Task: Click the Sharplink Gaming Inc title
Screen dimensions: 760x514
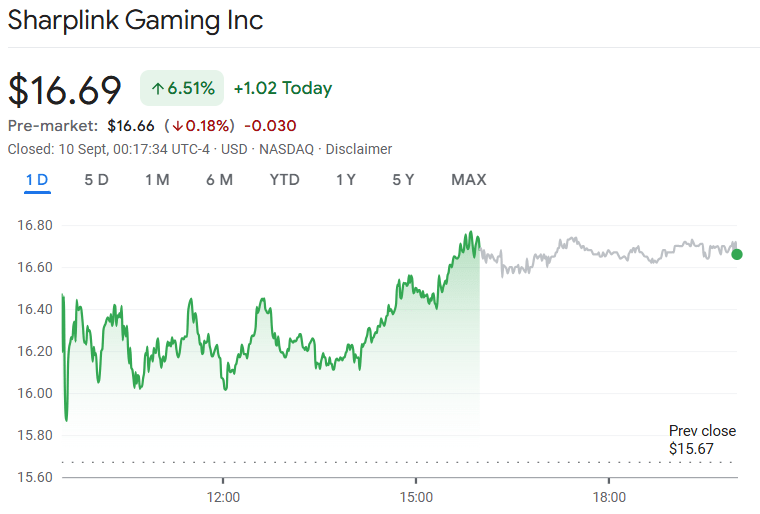Action: pos(135,21)
